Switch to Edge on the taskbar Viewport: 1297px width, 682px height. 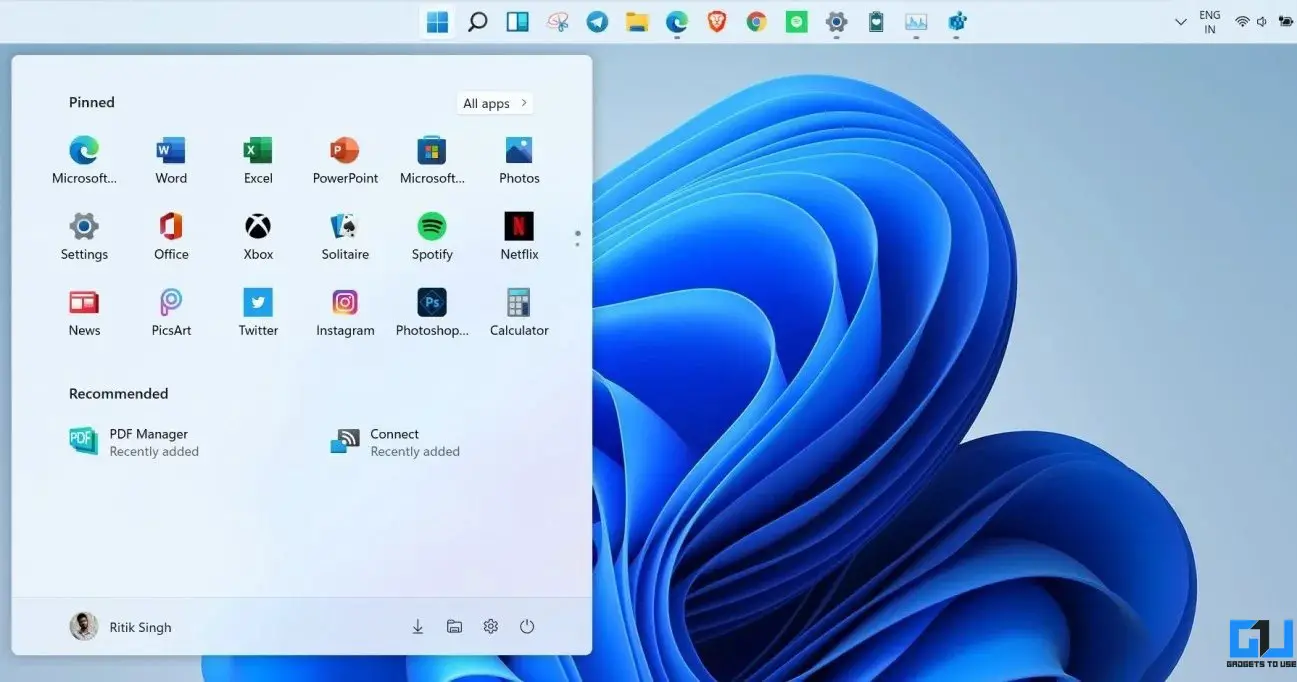pos(677,22)
